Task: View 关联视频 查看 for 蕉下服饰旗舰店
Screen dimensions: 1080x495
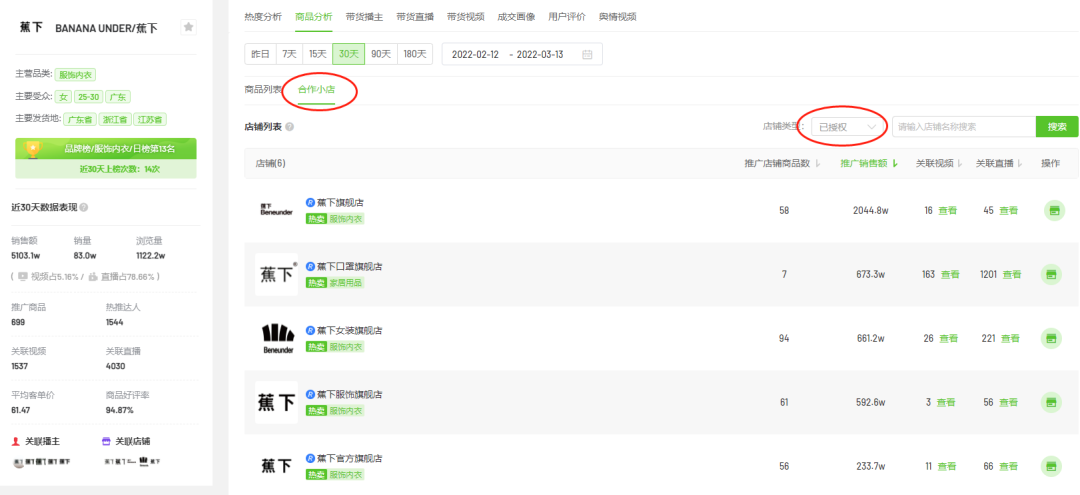Action: [946, 402]
